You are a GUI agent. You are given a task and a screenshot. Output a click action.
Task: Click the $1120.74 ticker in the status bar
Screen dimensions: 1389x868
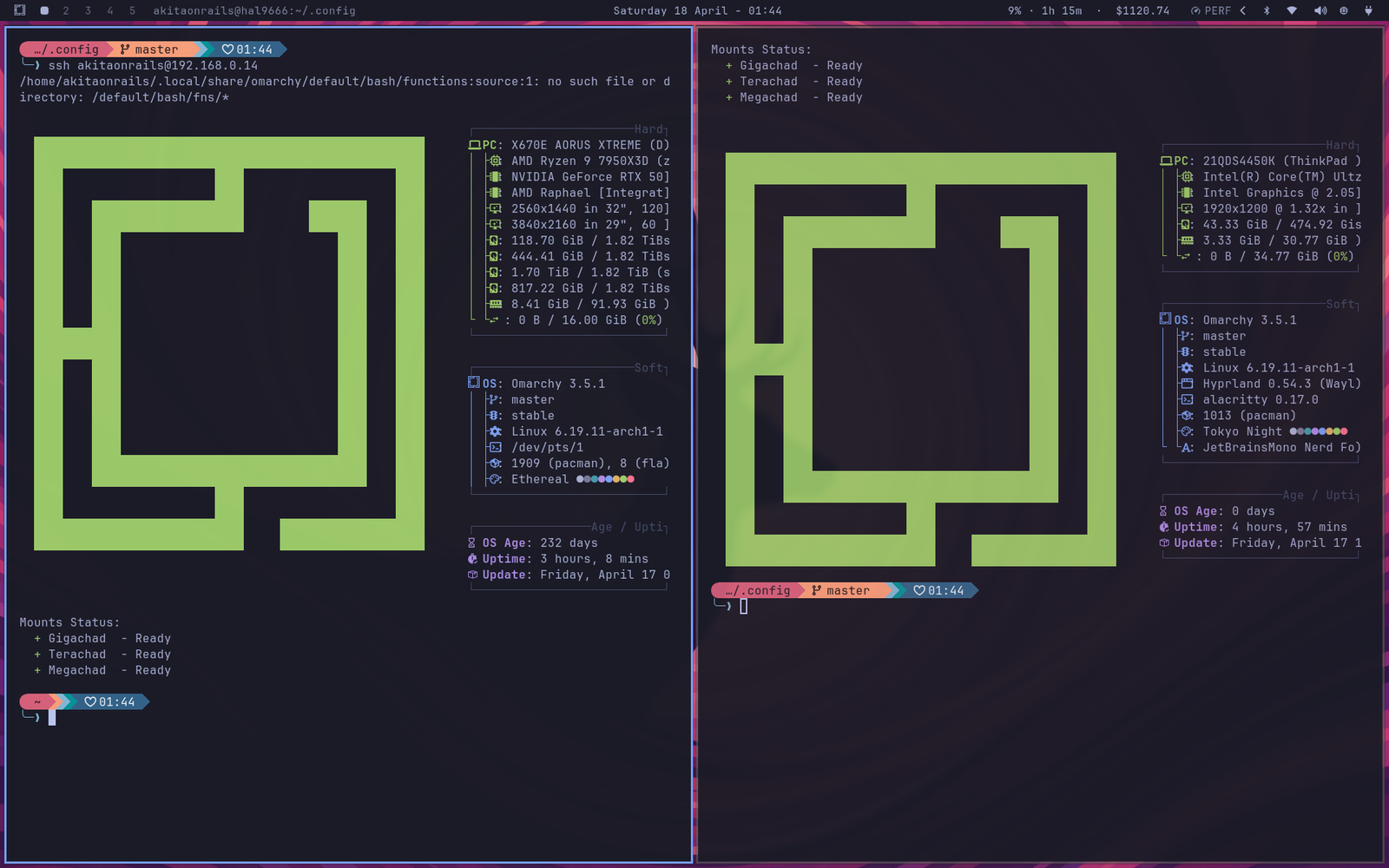coord(1141,11)
